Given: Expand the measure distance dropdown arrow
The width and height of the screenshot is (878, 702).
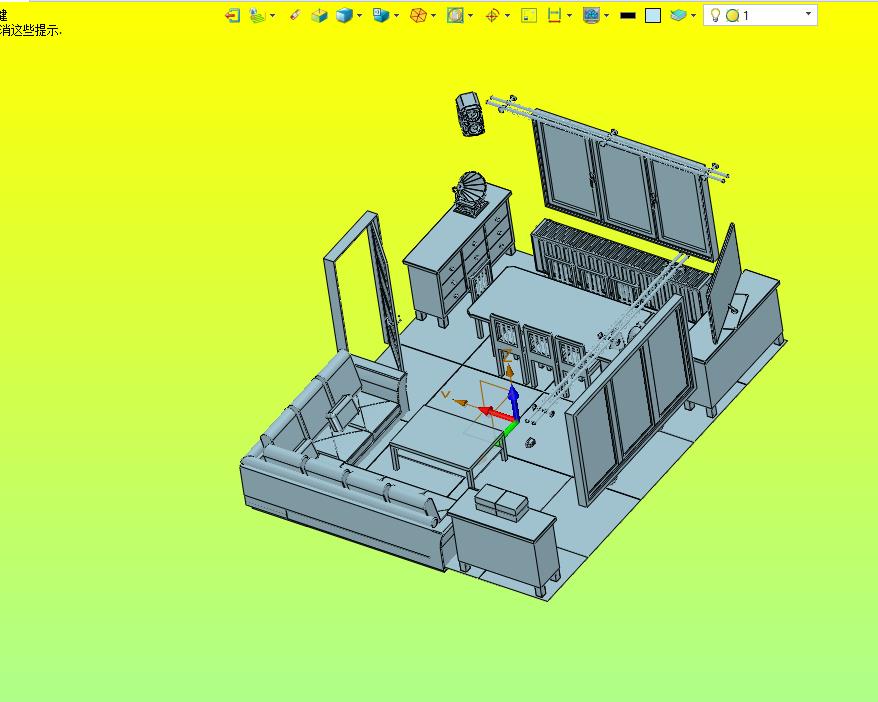Looking at the screenshot, I should pos(569,16).
